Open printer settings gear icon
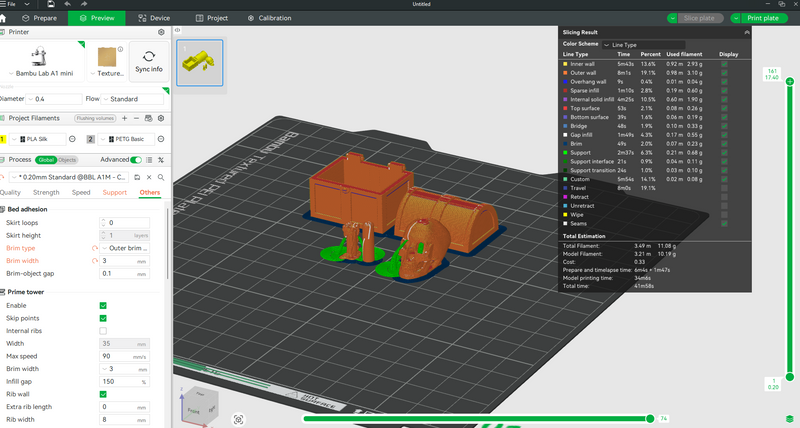The width and height of the screenshot is (800, 428). (161, 32)
